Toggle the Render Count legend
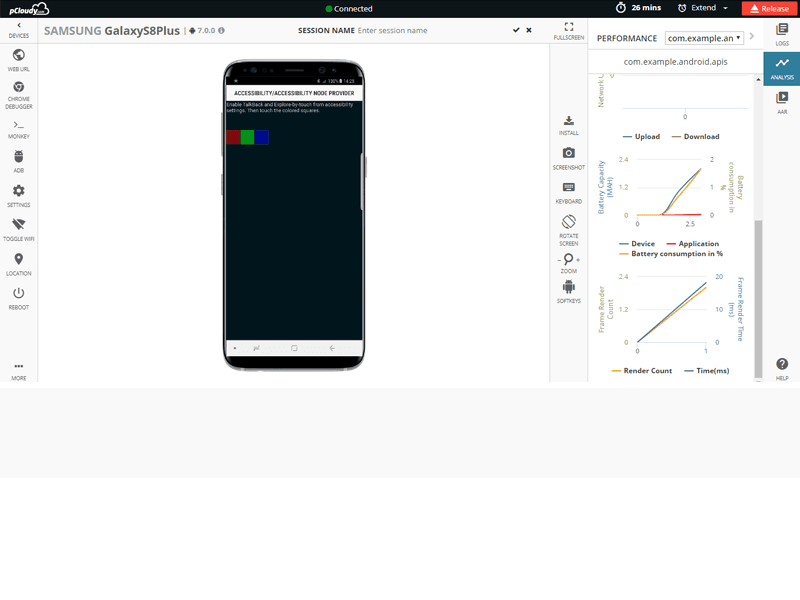 642,371
